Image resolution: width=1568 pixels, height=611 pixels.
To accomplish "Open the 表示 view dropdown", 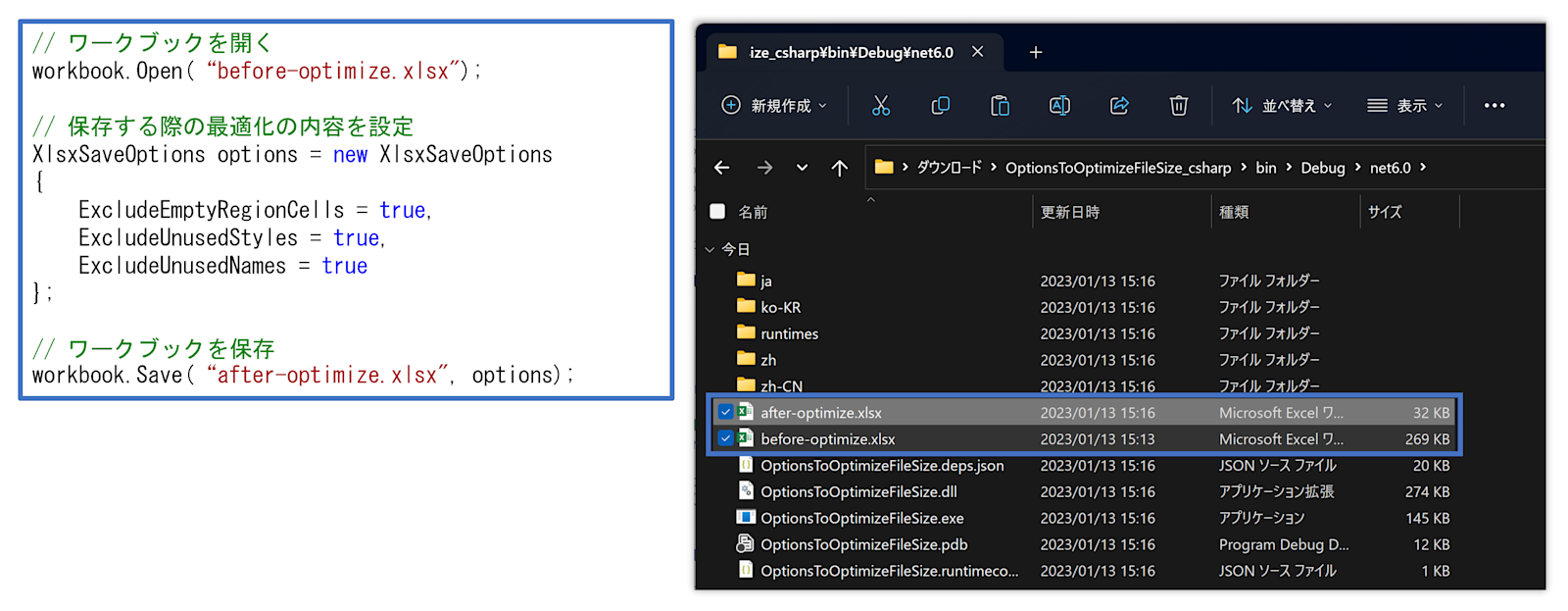I will coord(1405,106).
